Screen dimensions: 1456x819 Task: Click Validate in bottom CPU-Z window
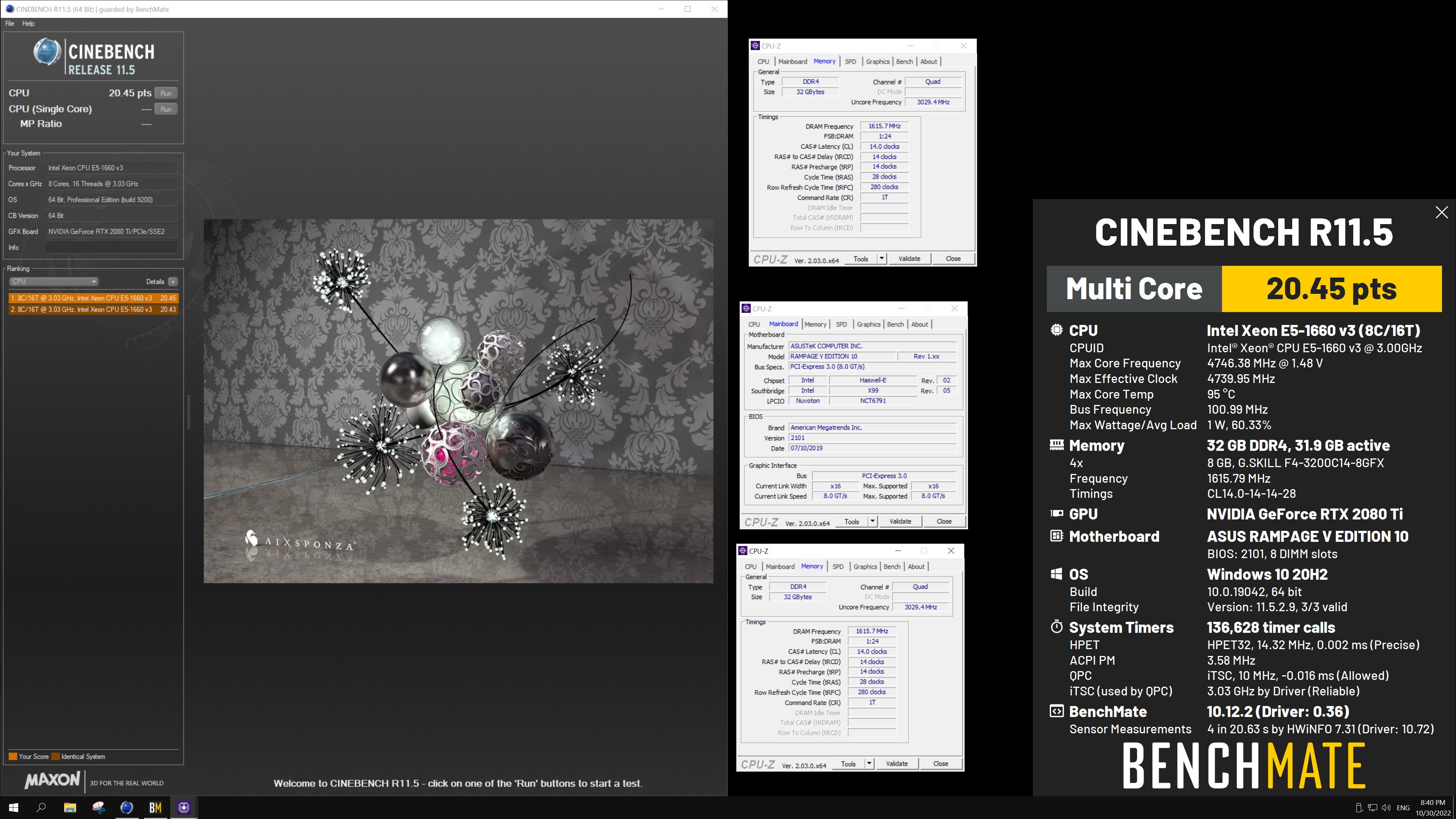[x=897, y=764]
